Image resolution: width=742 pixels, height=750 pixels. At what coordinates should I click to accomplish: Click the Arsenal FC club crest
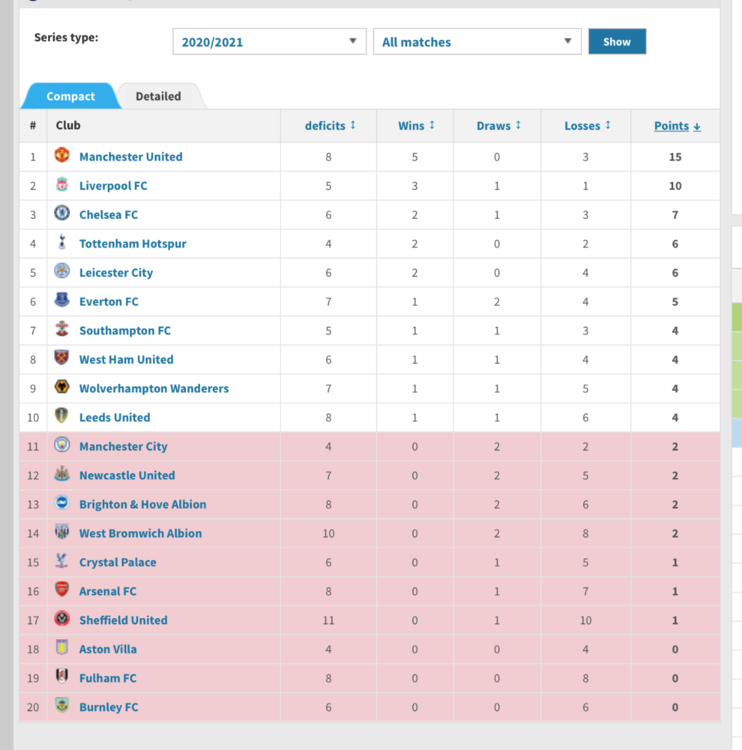pos(62,590)
